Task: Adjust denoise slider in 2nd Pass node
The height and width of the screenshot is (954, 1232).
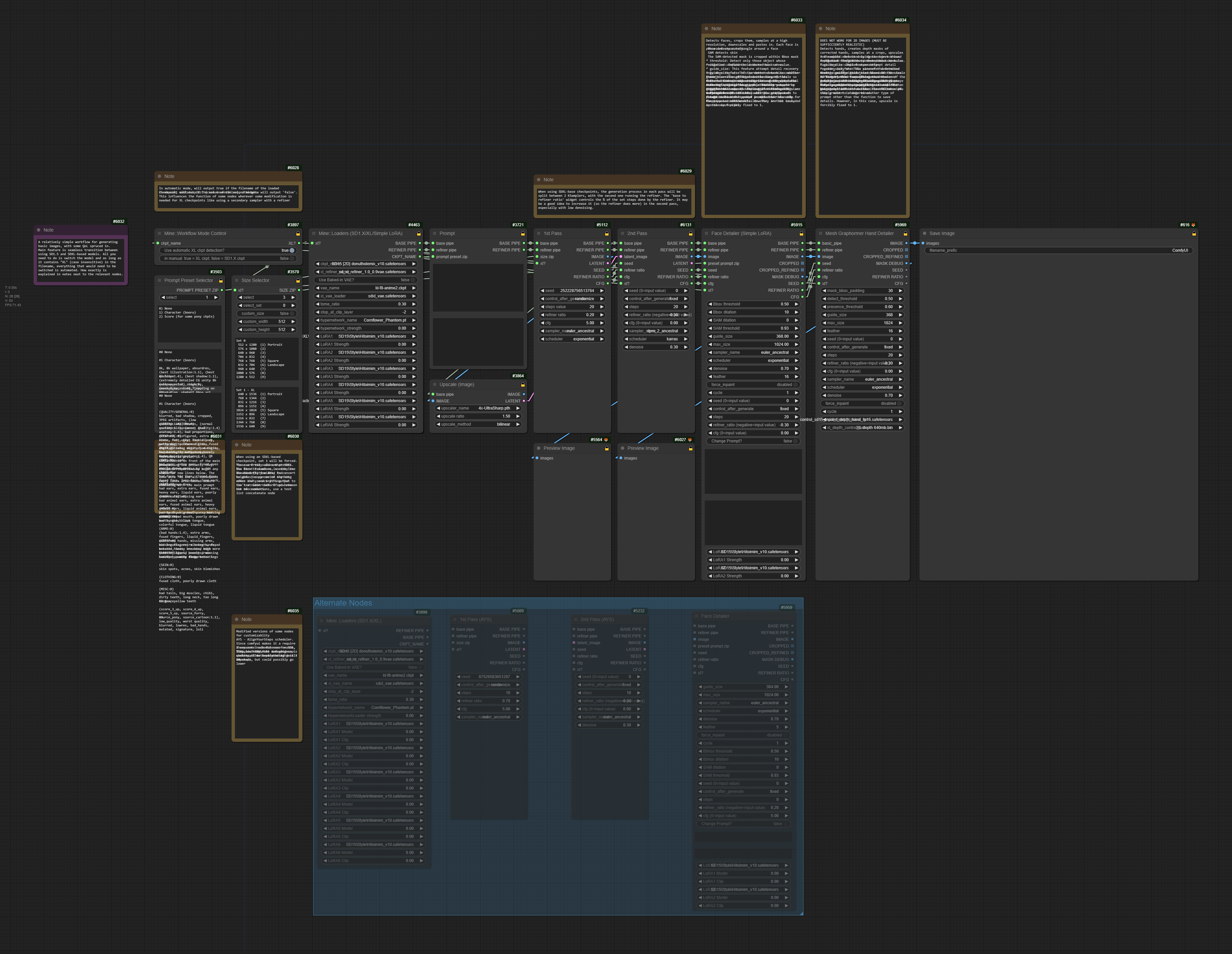Action: click(x=656, y=347)
